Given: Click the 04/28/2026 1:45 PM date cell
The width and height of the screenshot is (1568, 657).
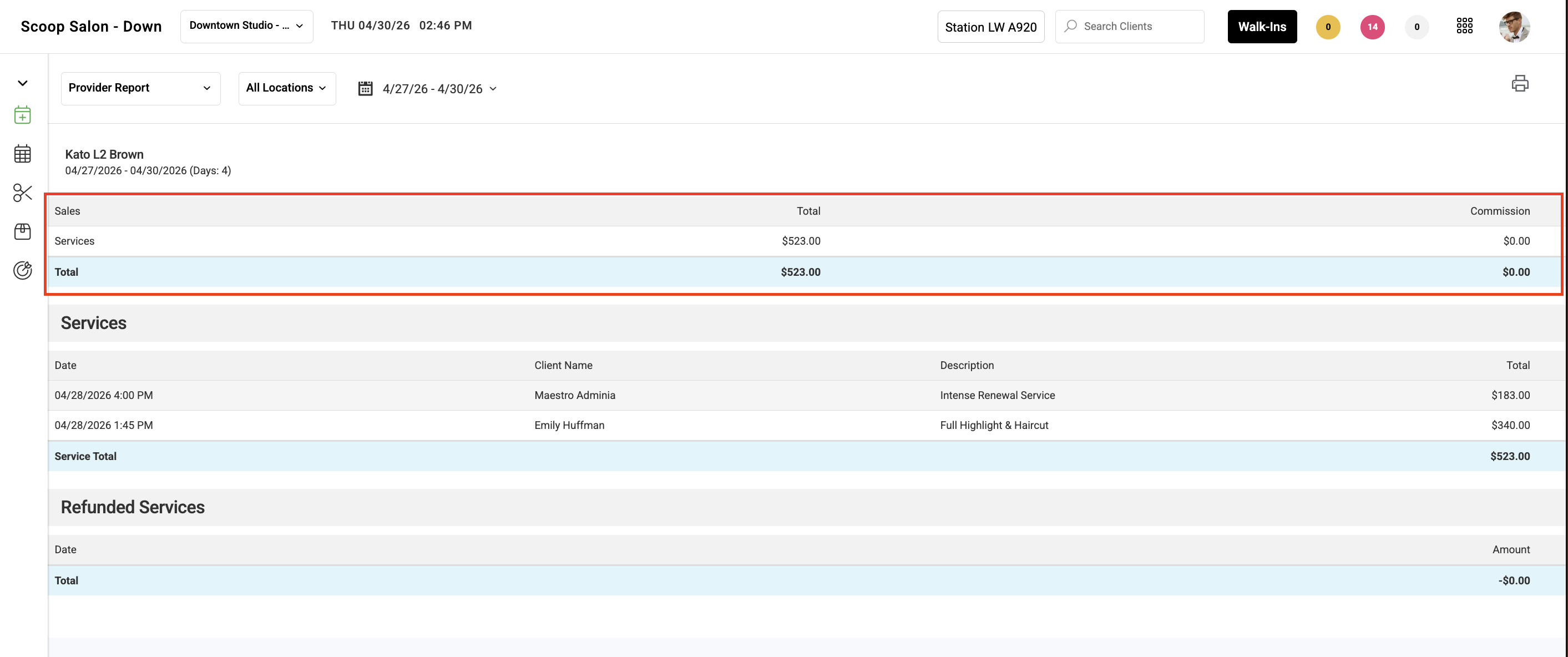Looking at the screenshot, I should [x=103, y=426].
